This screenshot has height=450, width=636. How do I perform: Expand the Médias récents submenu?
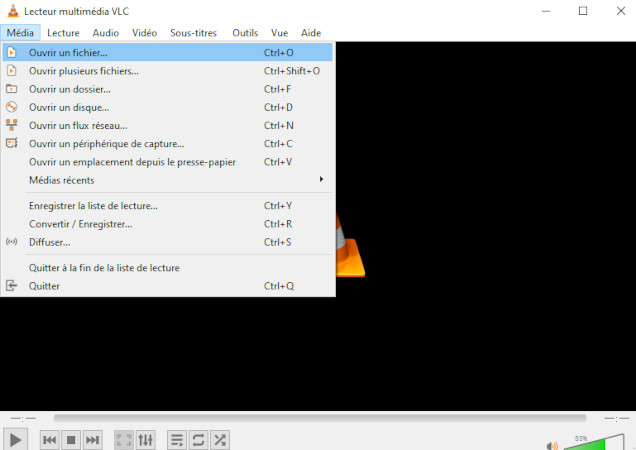(x=168, y=180)
